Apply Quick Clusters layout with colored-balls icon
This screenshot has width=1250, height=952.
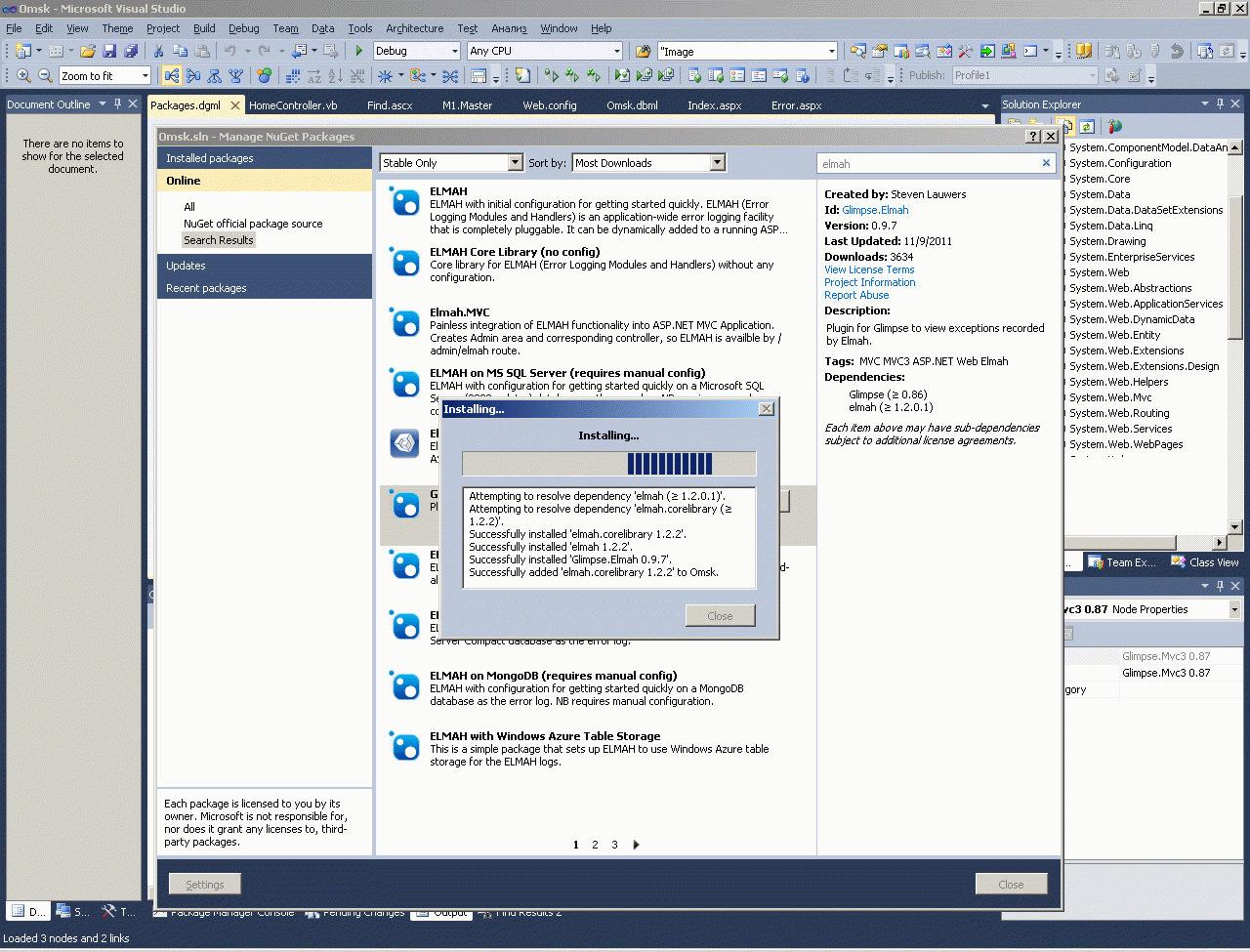coord(264,75)
